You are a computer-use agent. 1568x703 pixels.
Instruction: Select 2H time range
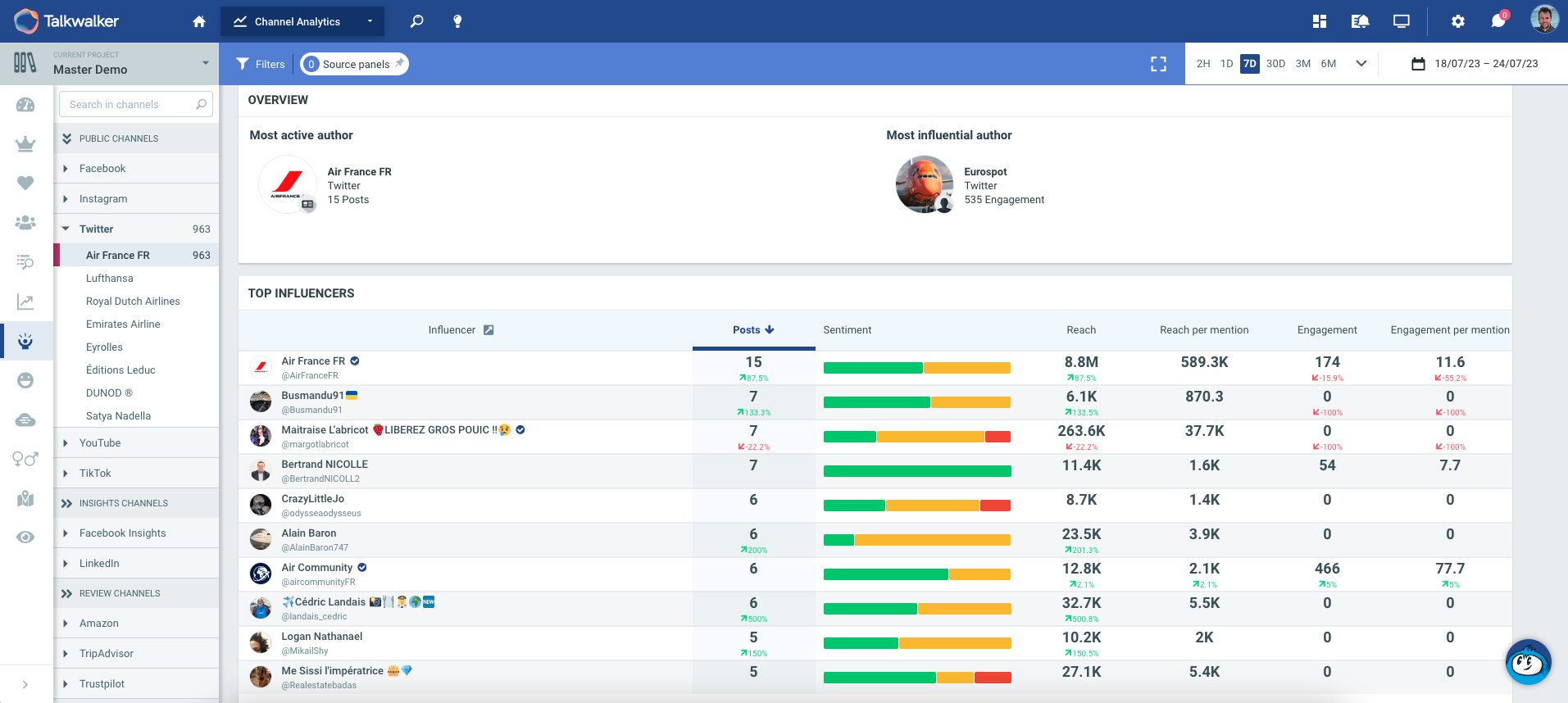coord(1203,64)
